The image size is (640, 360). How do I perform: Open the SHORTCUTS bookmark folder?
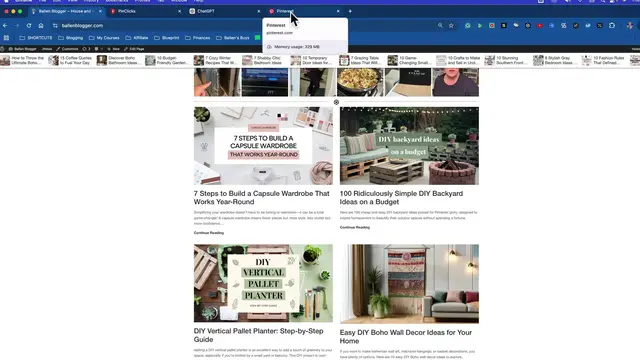pos(36,38)
